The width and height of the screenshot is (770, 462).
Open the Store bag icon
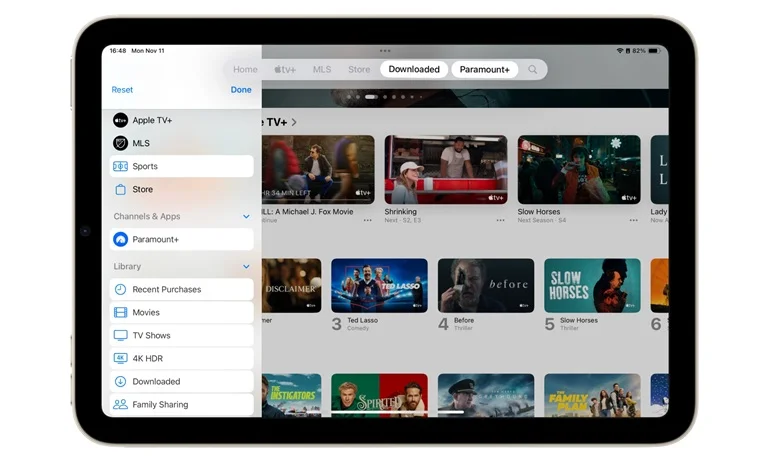coord(120,190)
